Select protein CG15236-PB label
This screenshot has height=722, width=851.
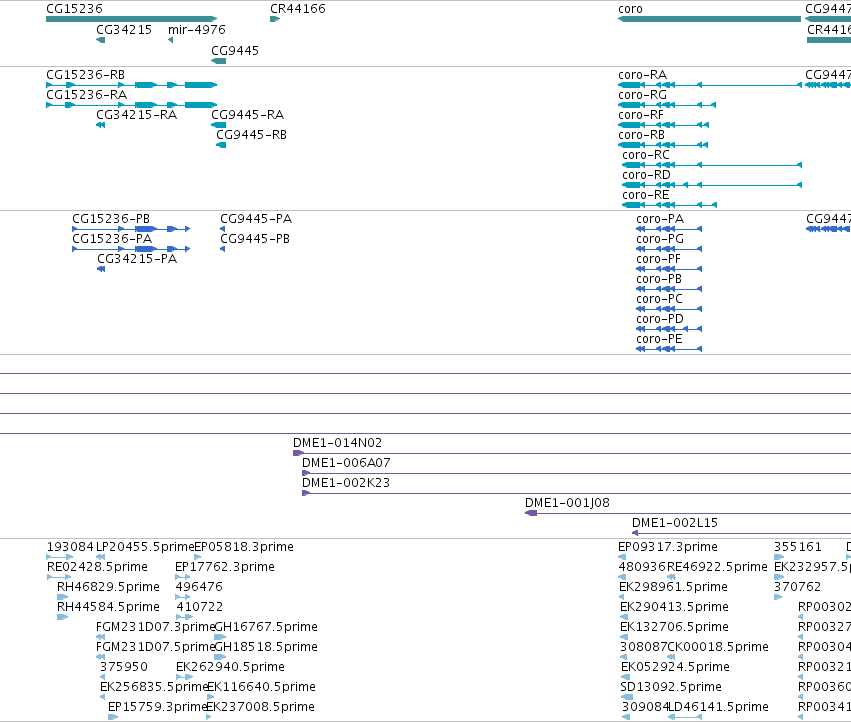111,219
